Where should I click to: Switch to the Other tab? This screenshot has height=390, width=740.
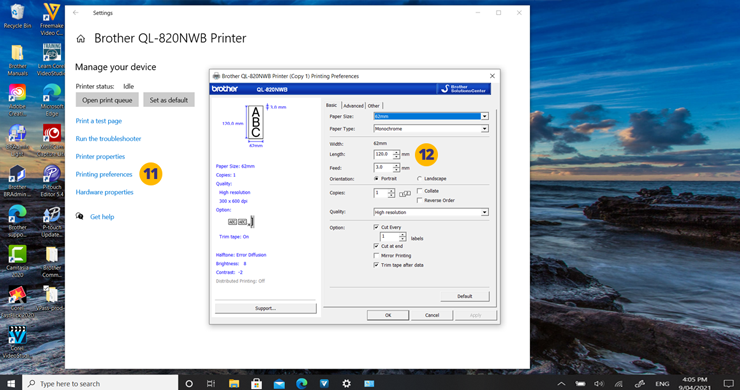point(374,106)
